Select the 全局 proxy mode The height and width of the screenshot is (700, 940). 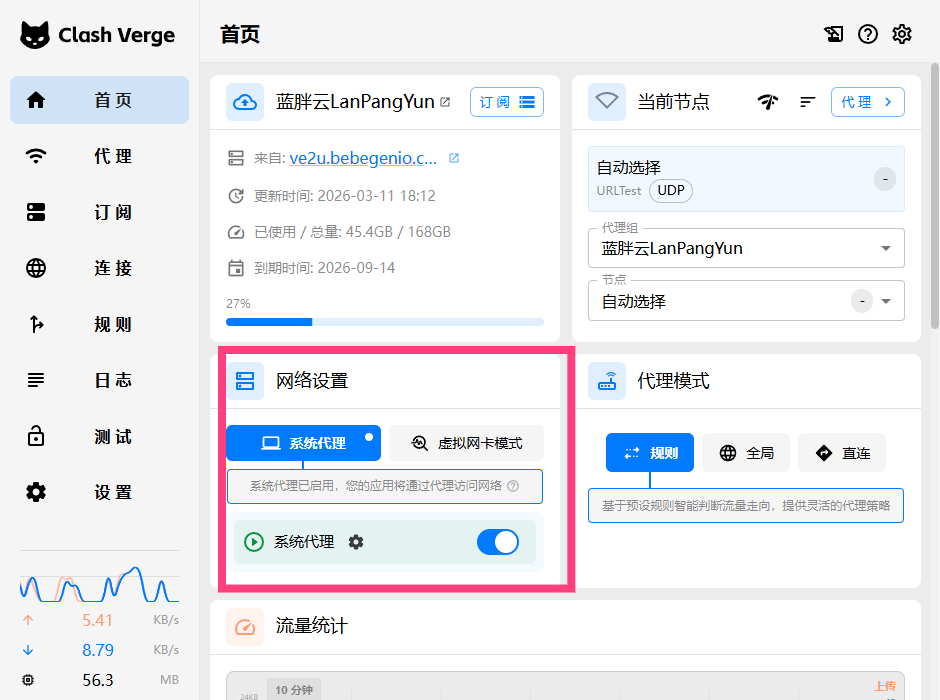click(x=745, y=452)
